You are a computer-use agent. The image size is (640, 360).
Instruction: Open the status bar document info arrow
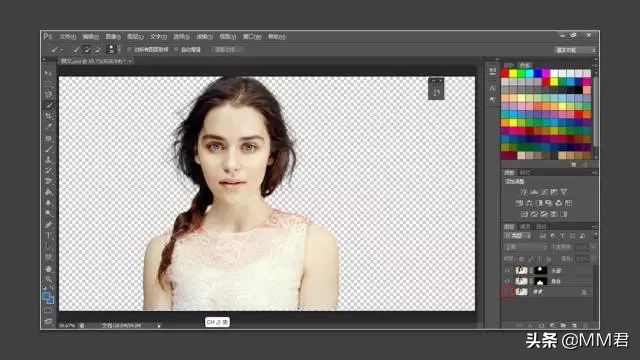tap(159, 326)
